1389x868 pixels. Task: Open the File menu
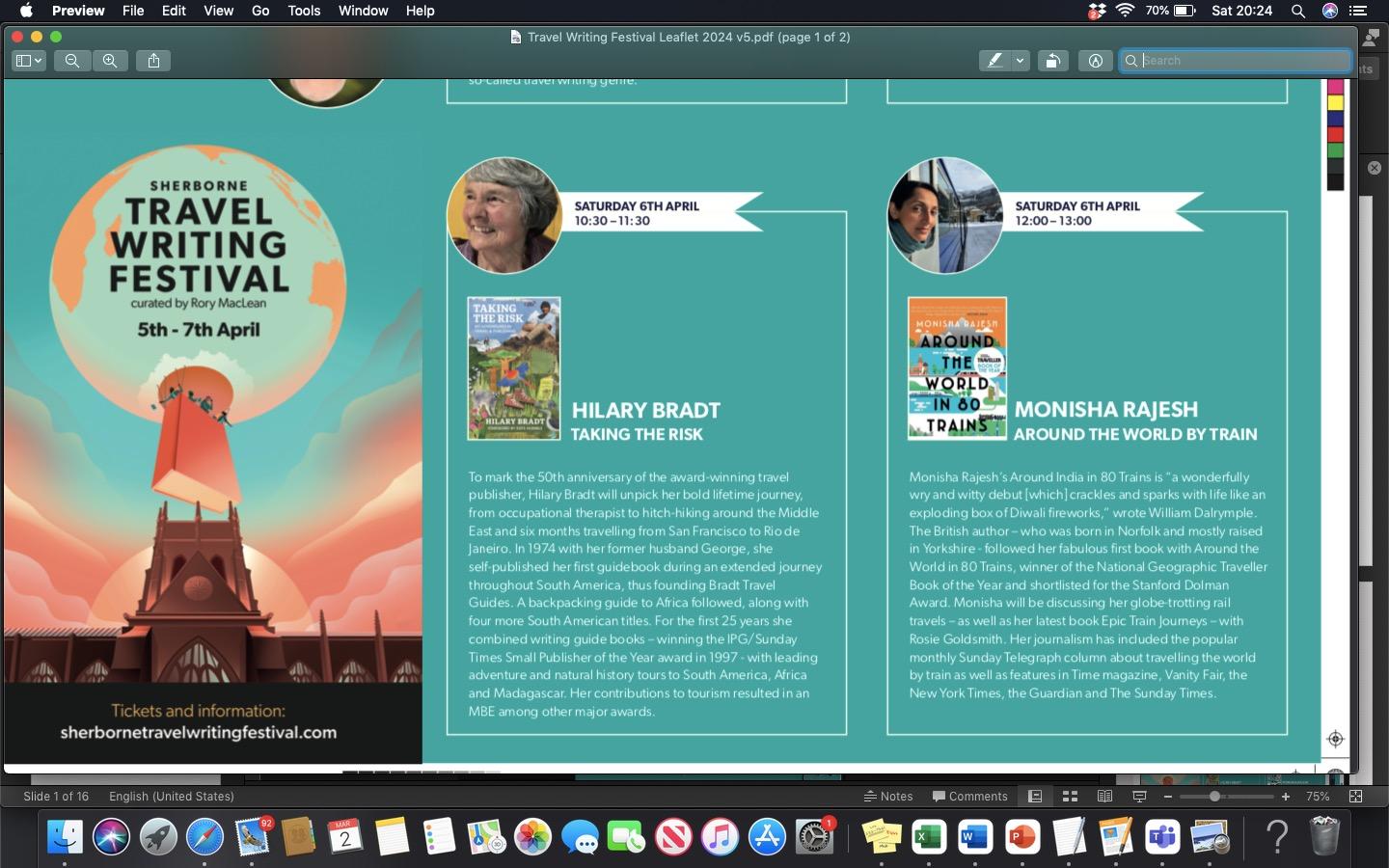(x=133, y=11)
